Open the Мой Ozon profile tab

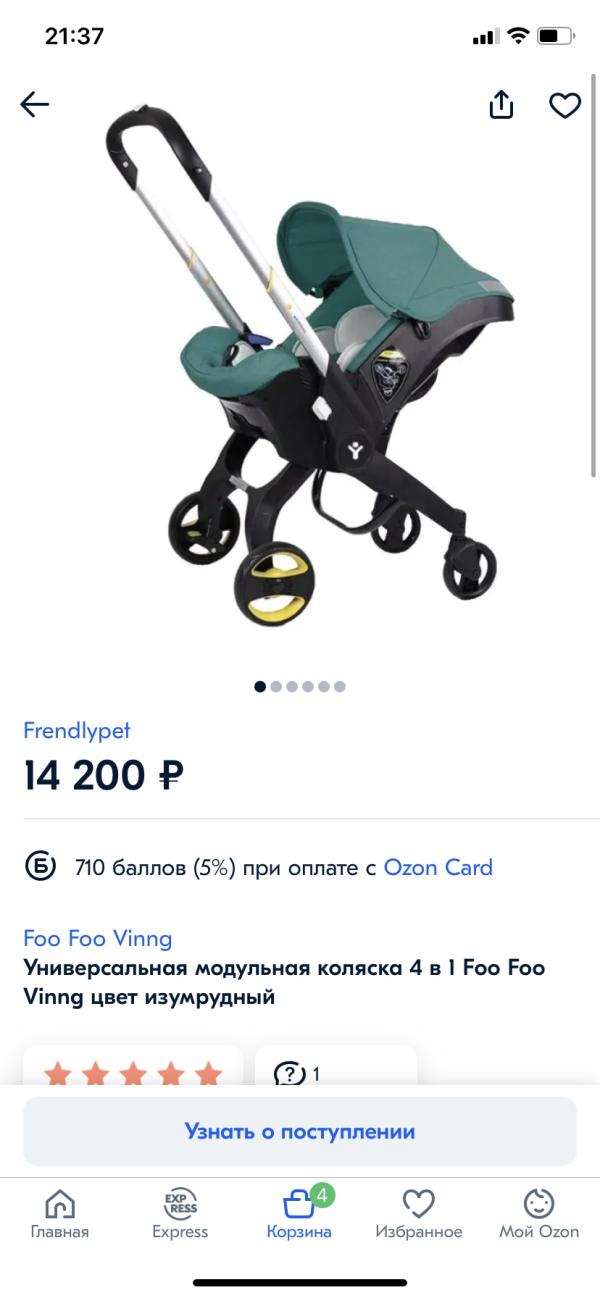tap(539, 1214)
